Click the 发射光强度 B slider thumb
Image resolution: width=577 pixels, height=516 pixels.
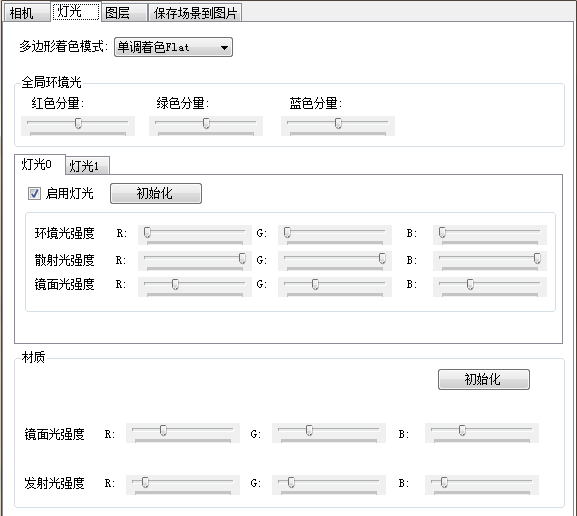pos(444,482)
